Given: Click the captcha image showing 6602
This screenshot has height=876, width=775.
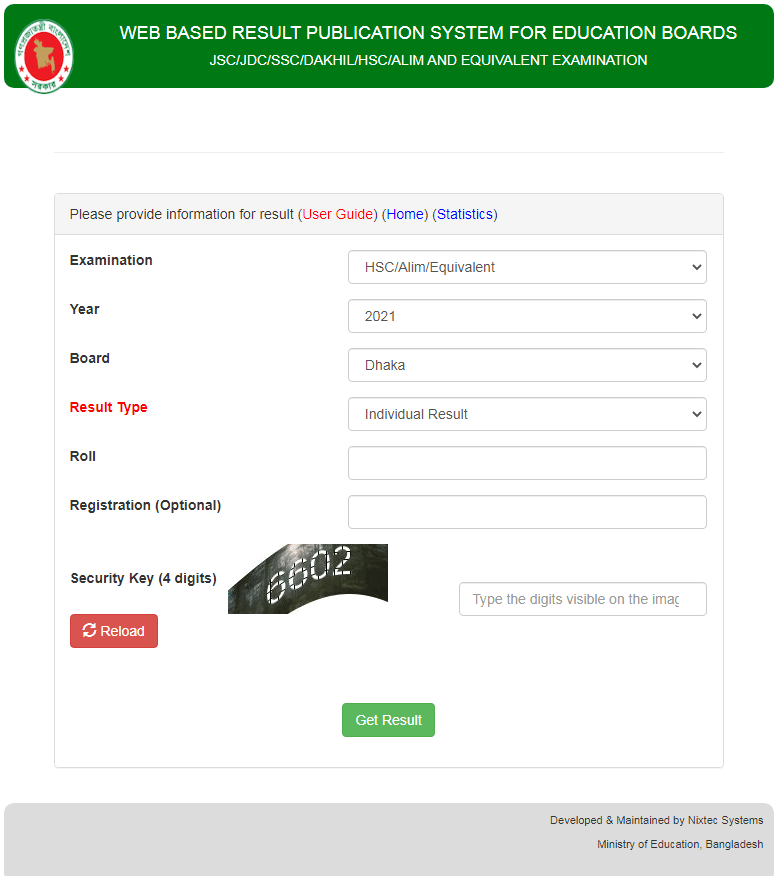Looking at the screenshot, I should pos(308,579).
